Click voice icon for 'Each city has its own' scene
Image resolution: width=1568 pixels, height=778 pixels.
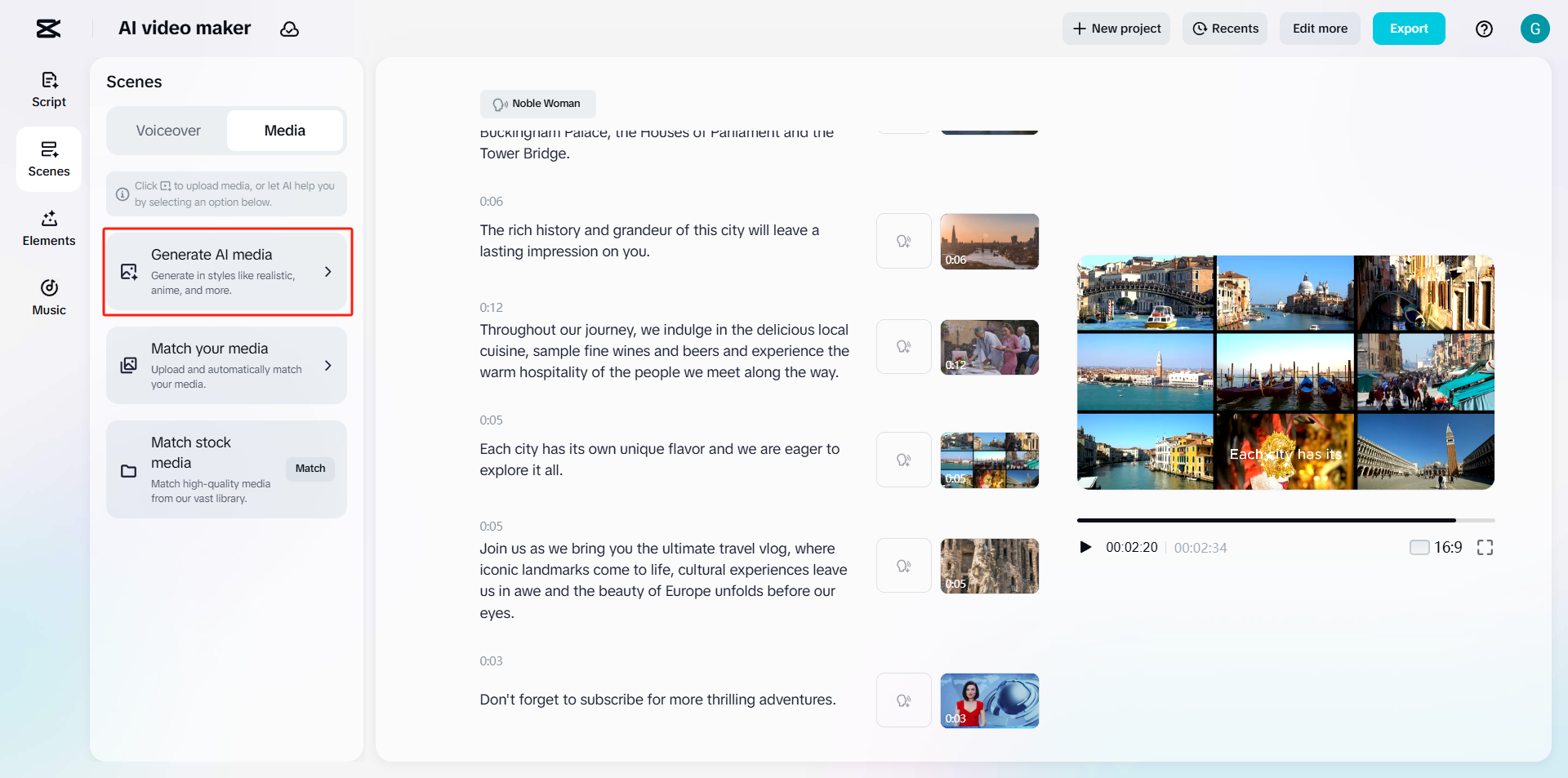point(903,460)
